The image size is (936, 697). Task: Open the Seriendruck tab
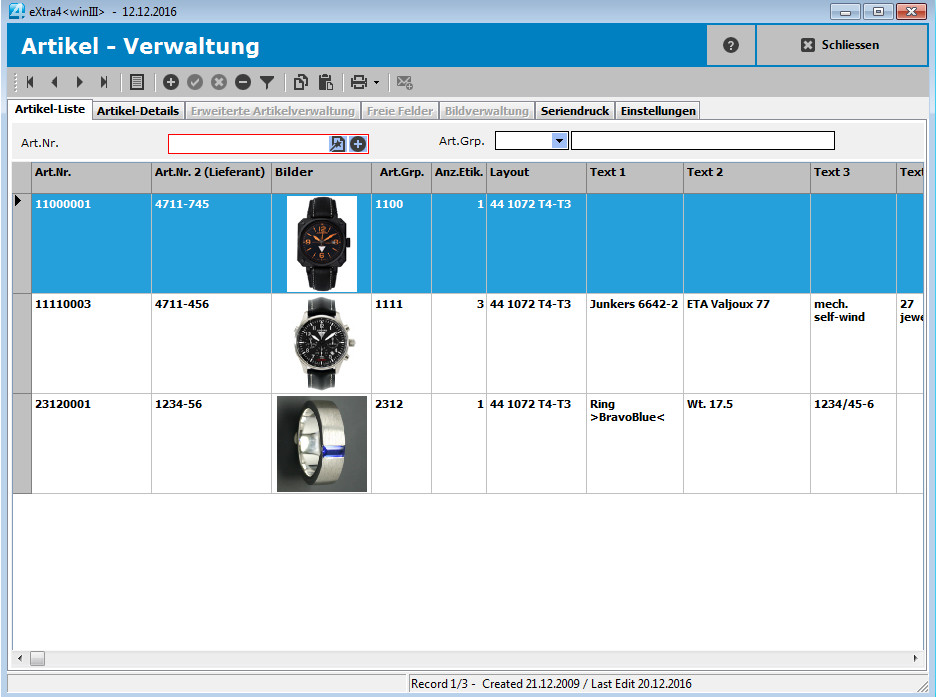pyautogui.click(x=574, y=111)
